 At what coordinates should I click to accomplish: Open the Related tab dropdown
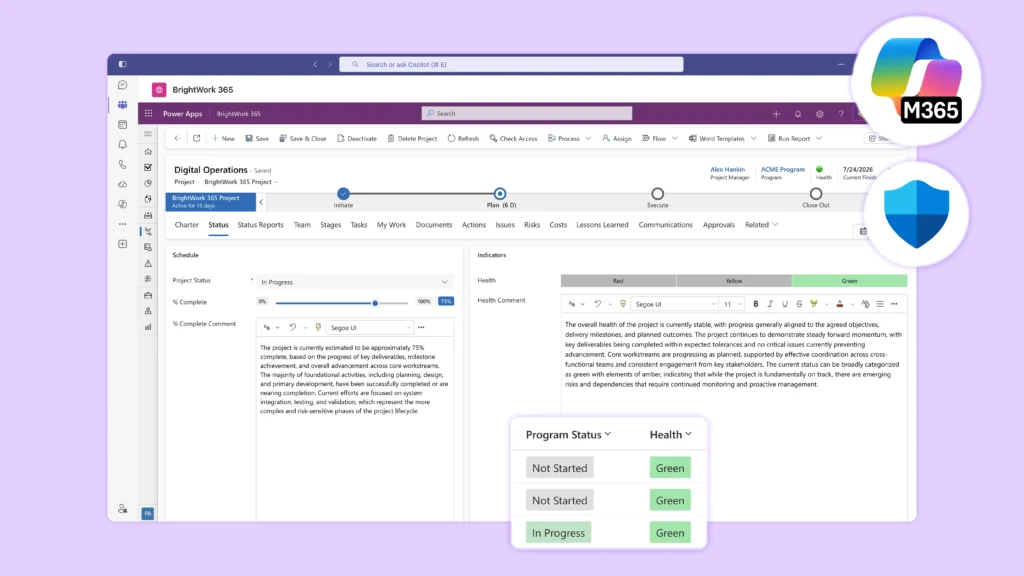(761, 225)
